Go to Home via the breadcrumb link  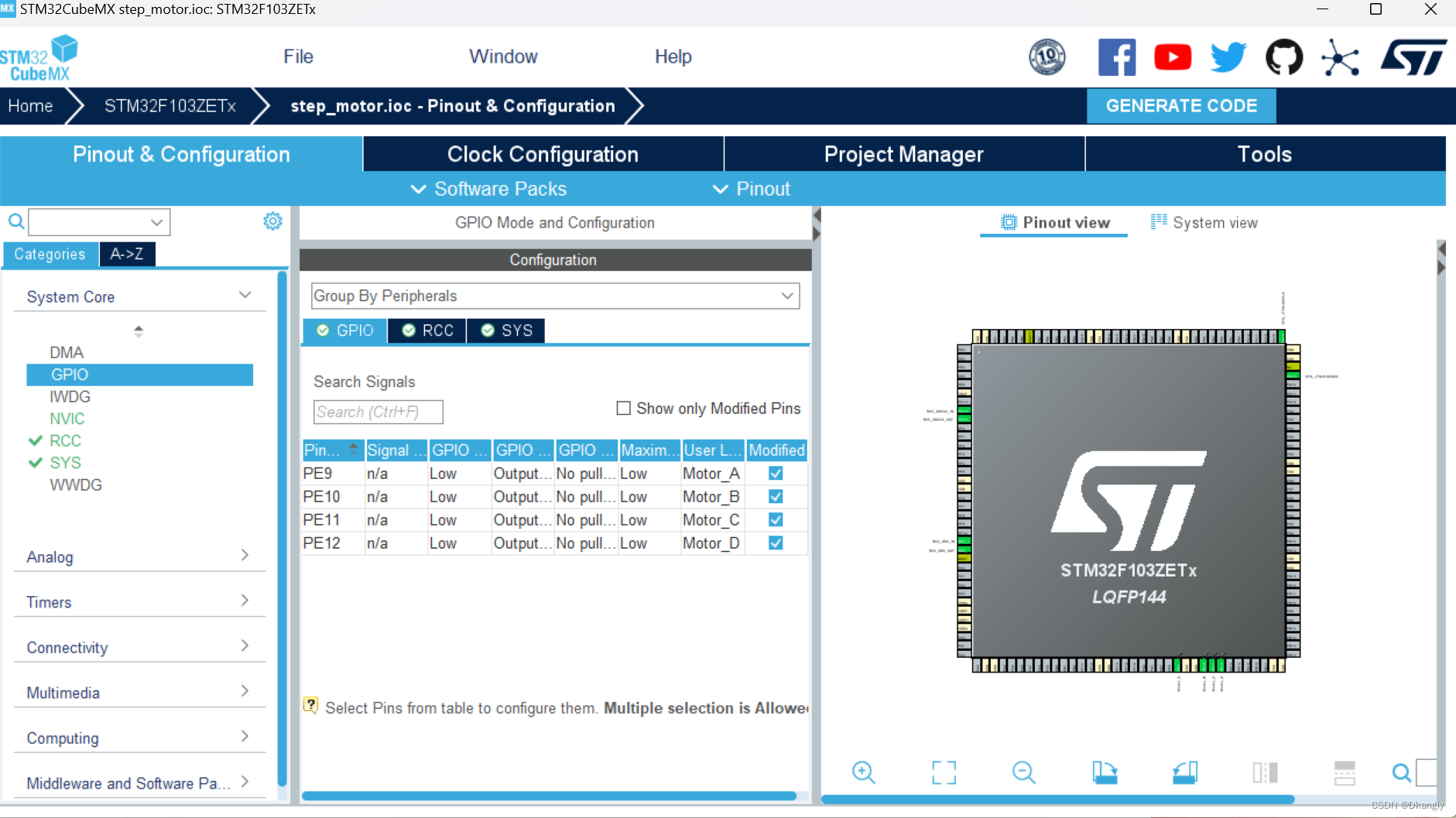[29, 106]
